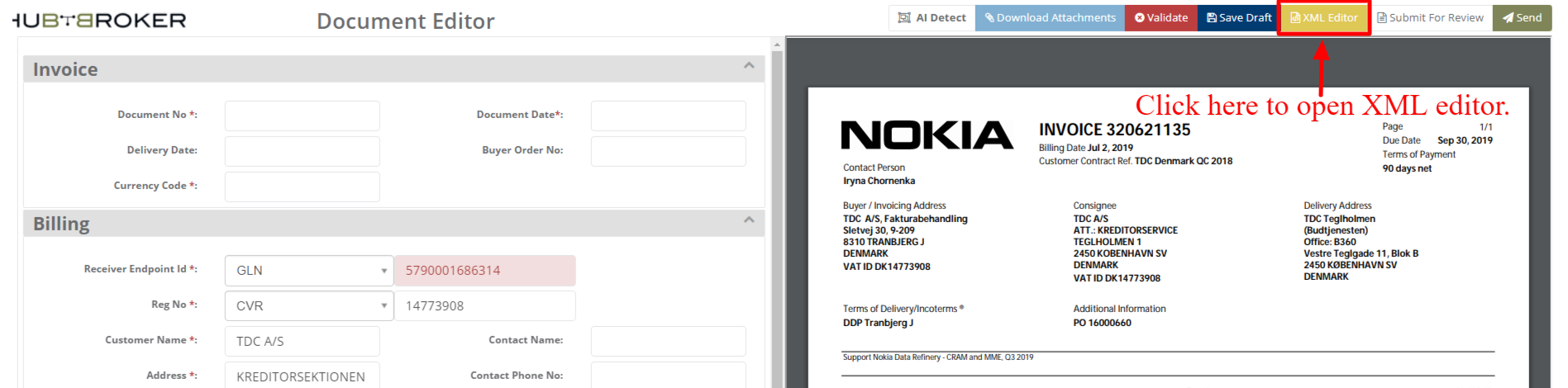The height and width of the screenshot is (388, 1568).
Task: Edit the Address field KREDITORSEKTIONEN
Action: (303, 376)
